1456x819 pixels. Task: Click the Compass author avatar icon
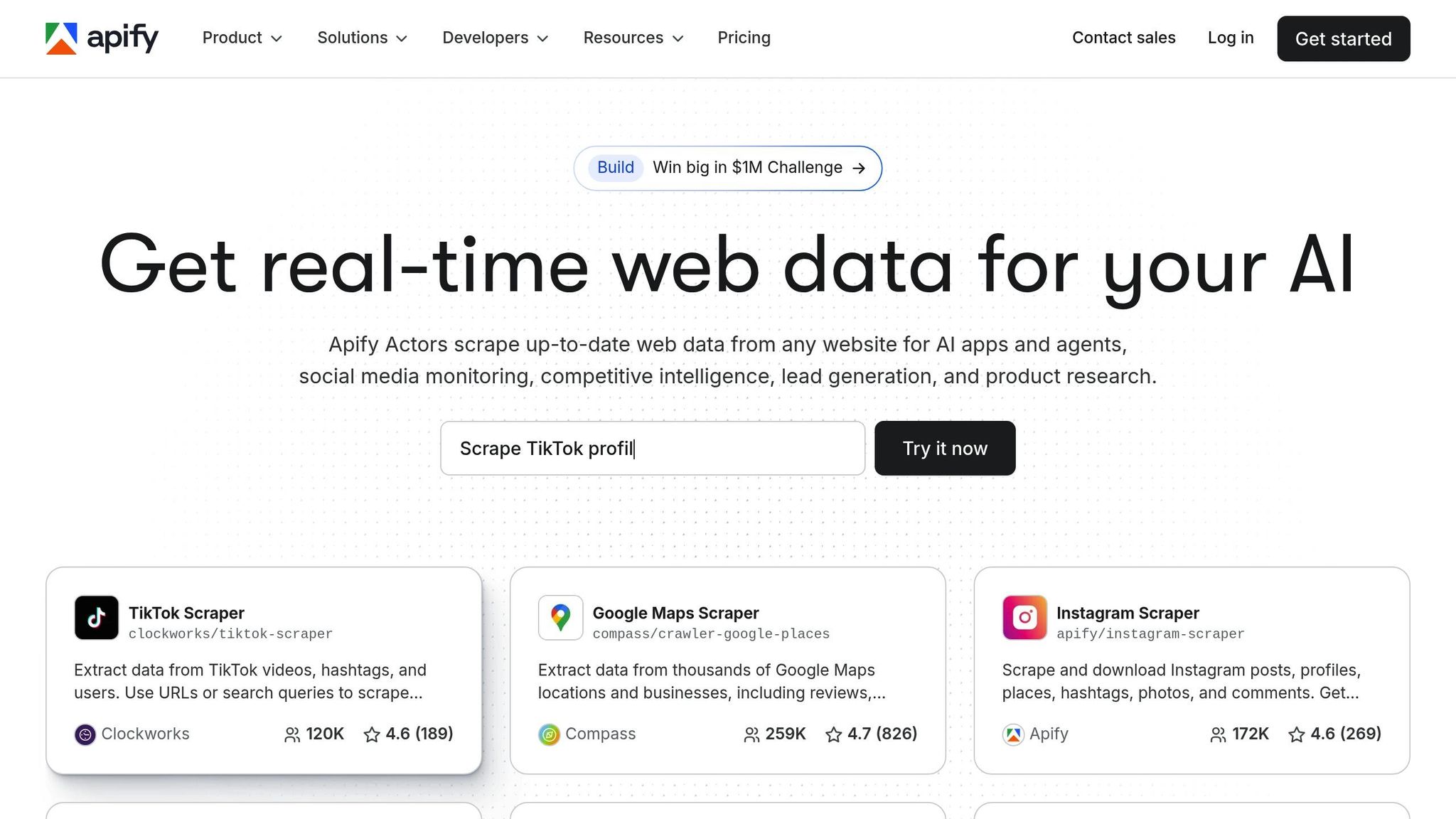(x=549, y=734)
